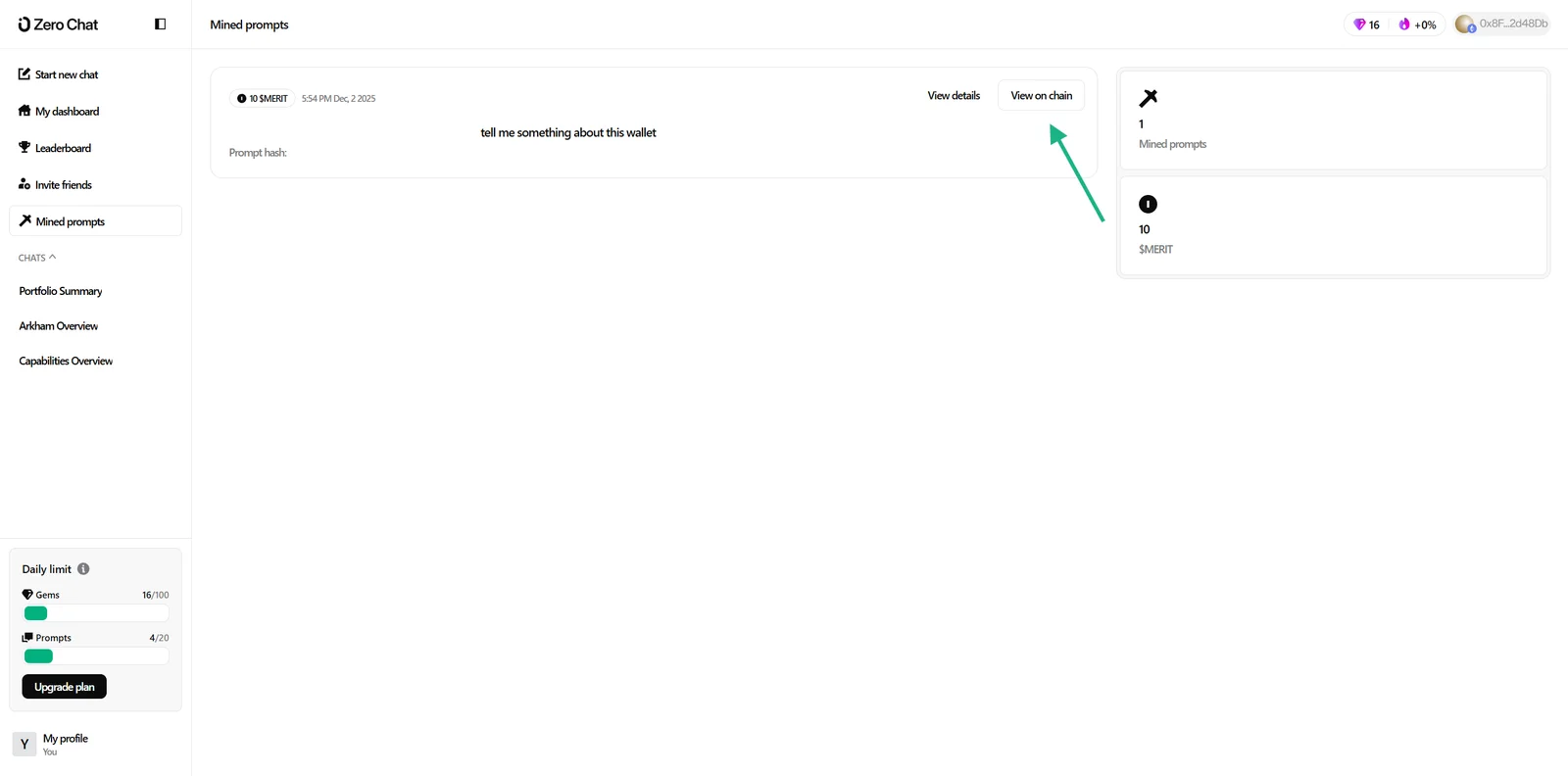Collapse the sidebar with the panel toggle icon
Image resolution: width=1568 pixels, height=776 pixels.
point(161,24)
